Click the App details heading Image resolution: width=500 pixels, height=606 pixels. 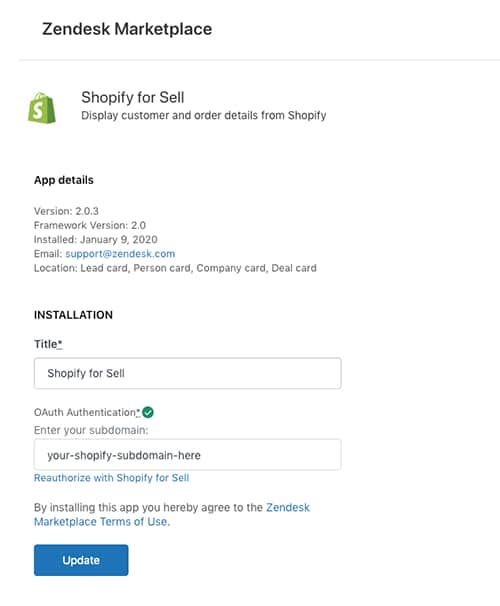point(64,180)
